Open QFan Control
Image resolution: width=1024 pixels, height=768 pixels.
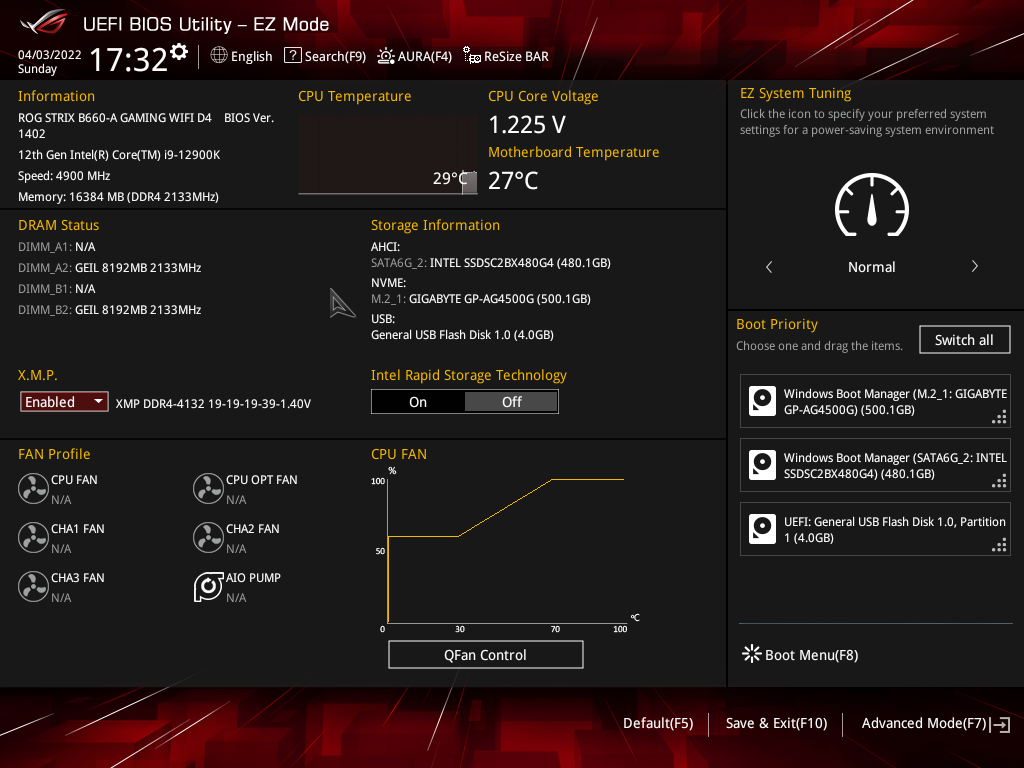coord(485,654)
